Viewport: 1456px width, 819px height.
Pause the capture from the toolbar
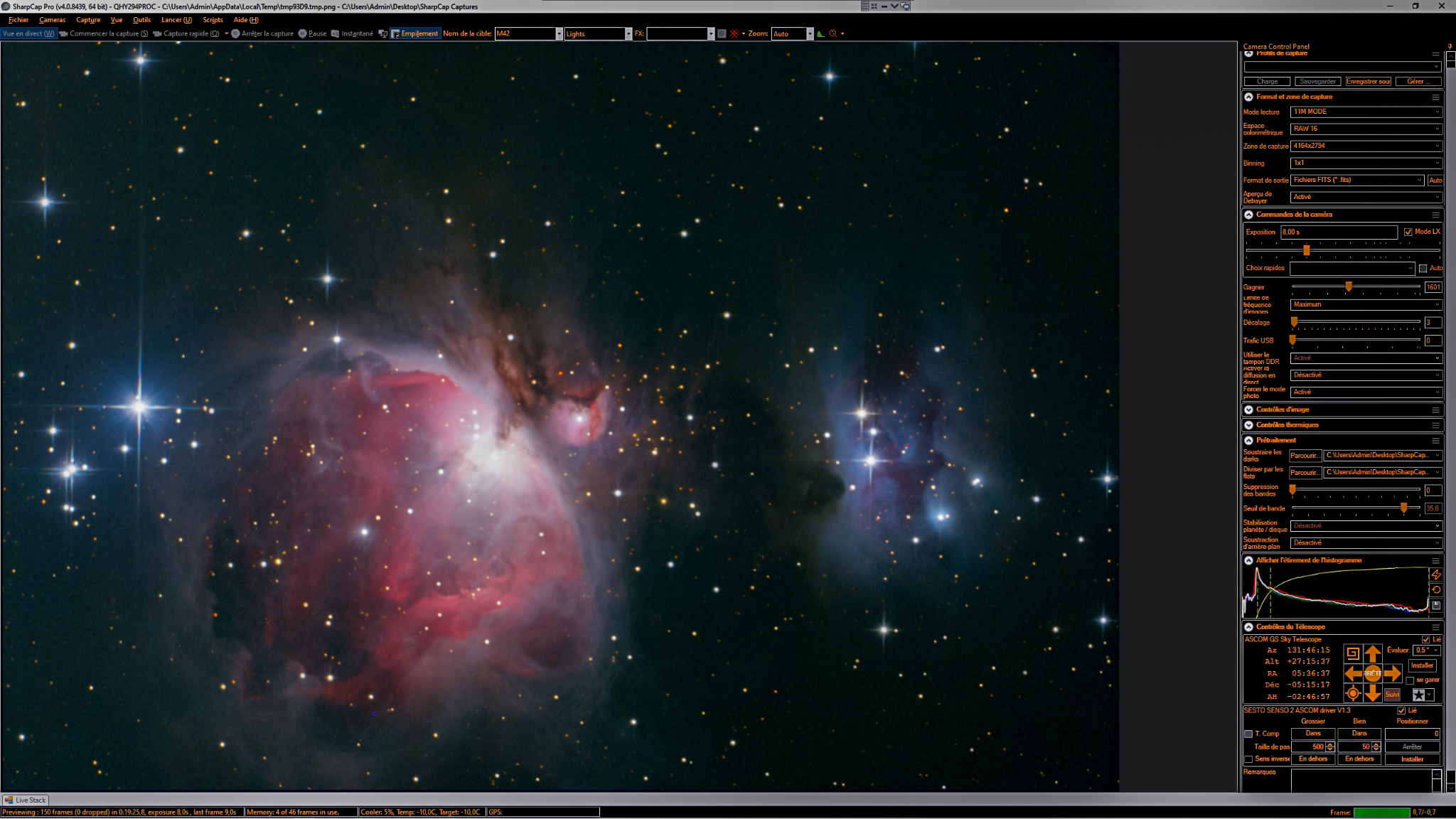313,33
